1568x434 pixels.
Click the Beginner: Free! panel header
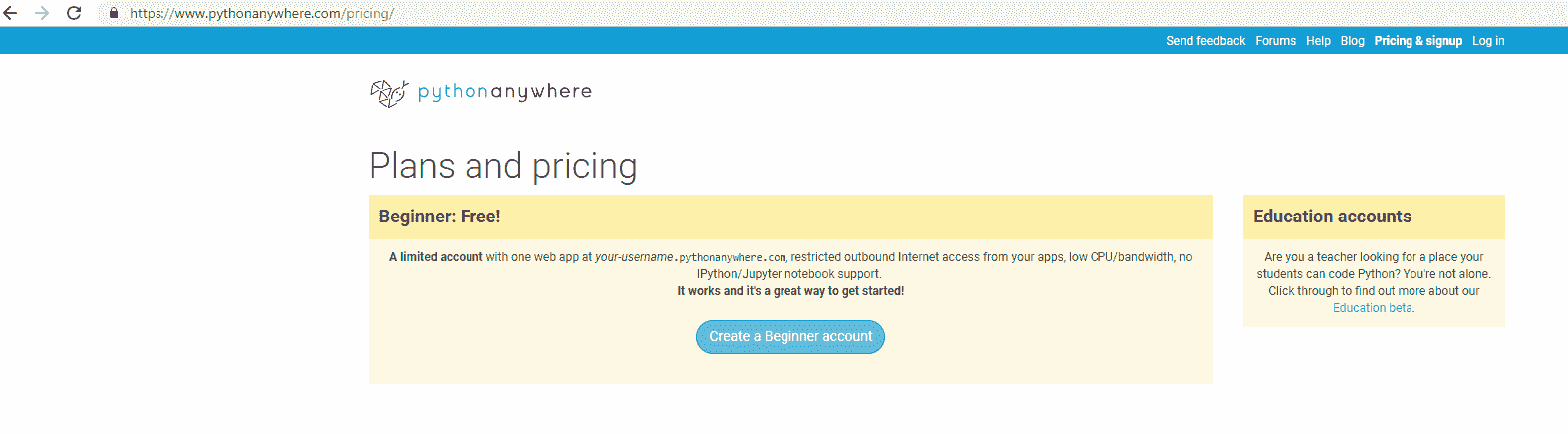pyautogui.click(x=440, y=217)
